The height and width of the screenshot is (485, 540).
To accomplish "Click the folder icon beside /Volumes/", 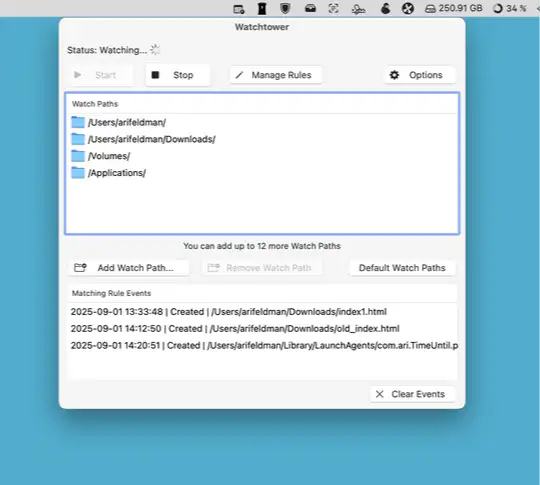I will click(78, 156).
